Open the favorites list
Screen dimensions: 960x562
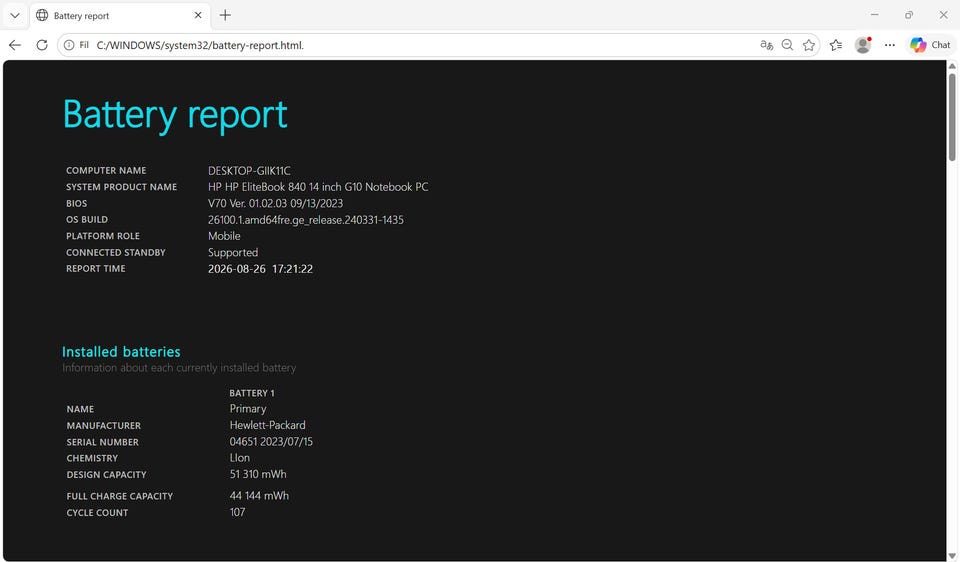[x=836, y=45]
